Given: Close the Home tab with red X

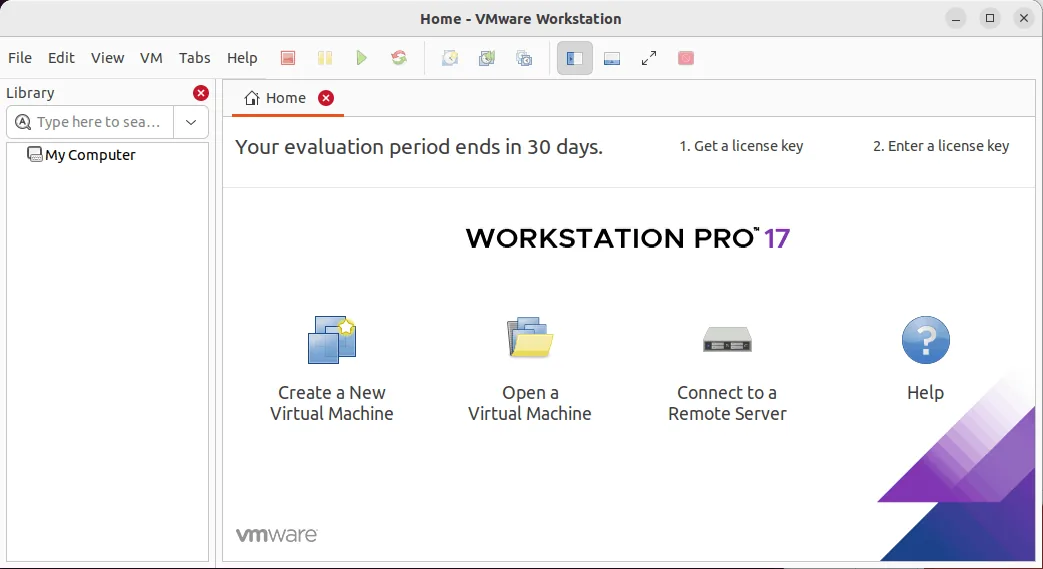Looking at the screenshot, I should pos(326,98).
